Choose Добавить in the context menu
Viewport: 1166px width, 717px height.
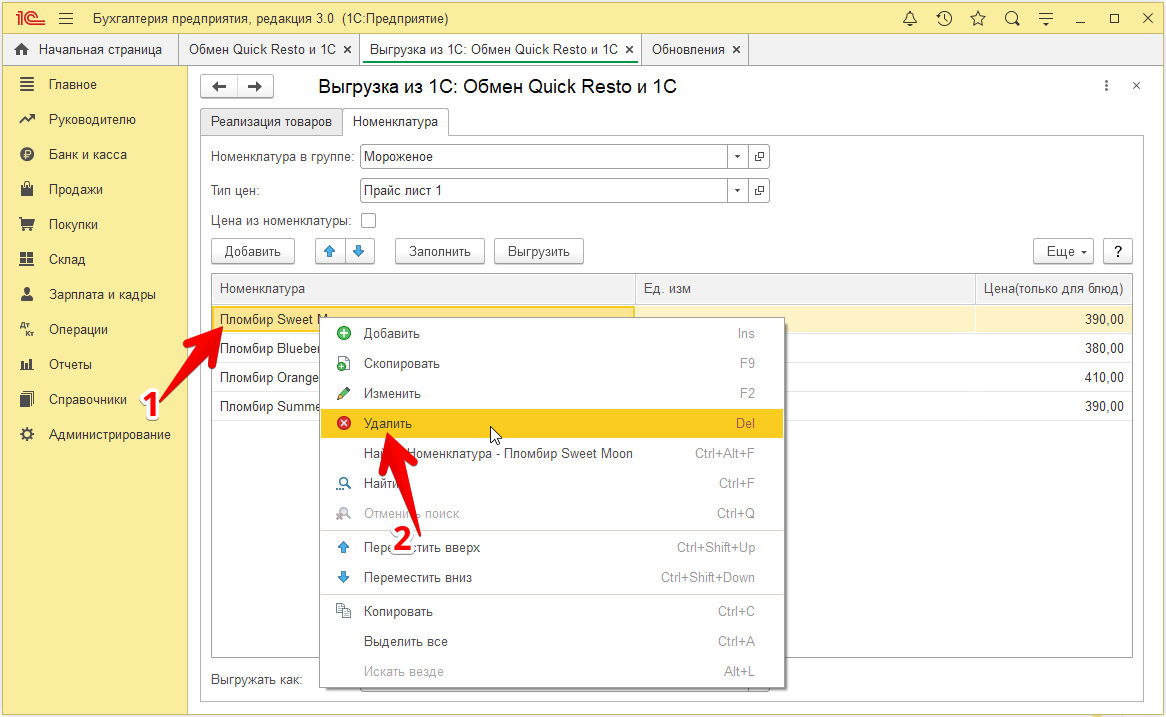pos(552,333)
